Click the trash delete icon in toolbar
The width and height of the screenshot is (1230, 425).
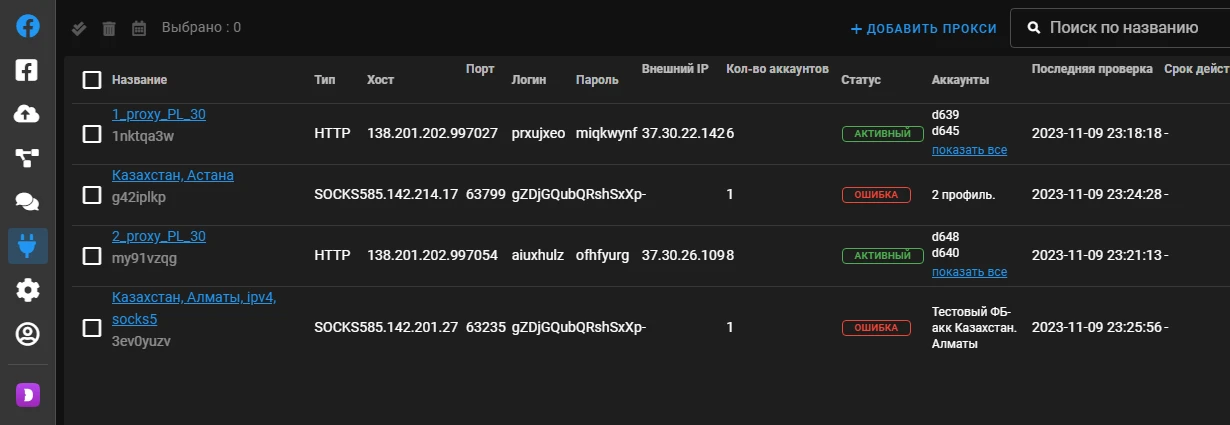109,28
